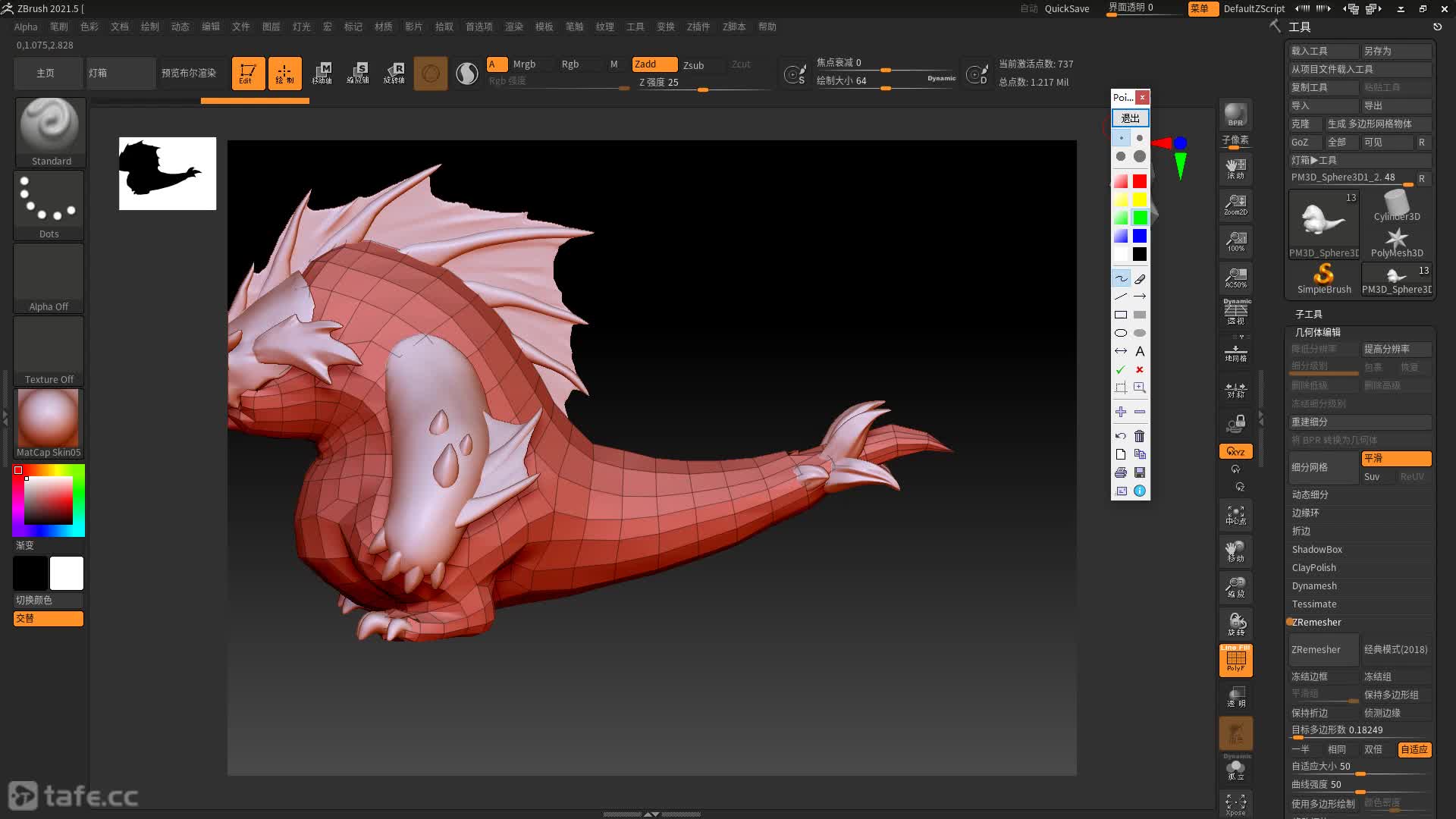Expand the 子工具 (Subtool) section
Viewport: 1456px width, 819px height.
1309,314
